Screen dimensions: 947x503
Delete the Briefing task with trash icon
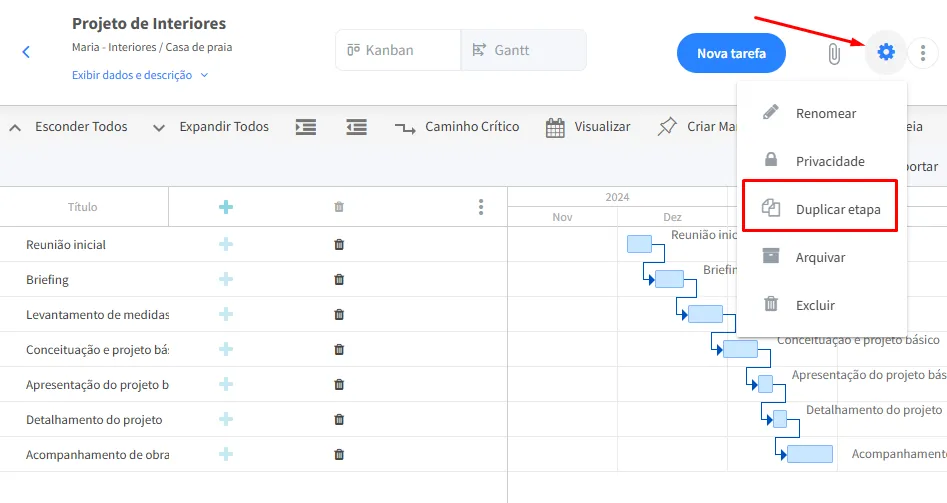339,280
